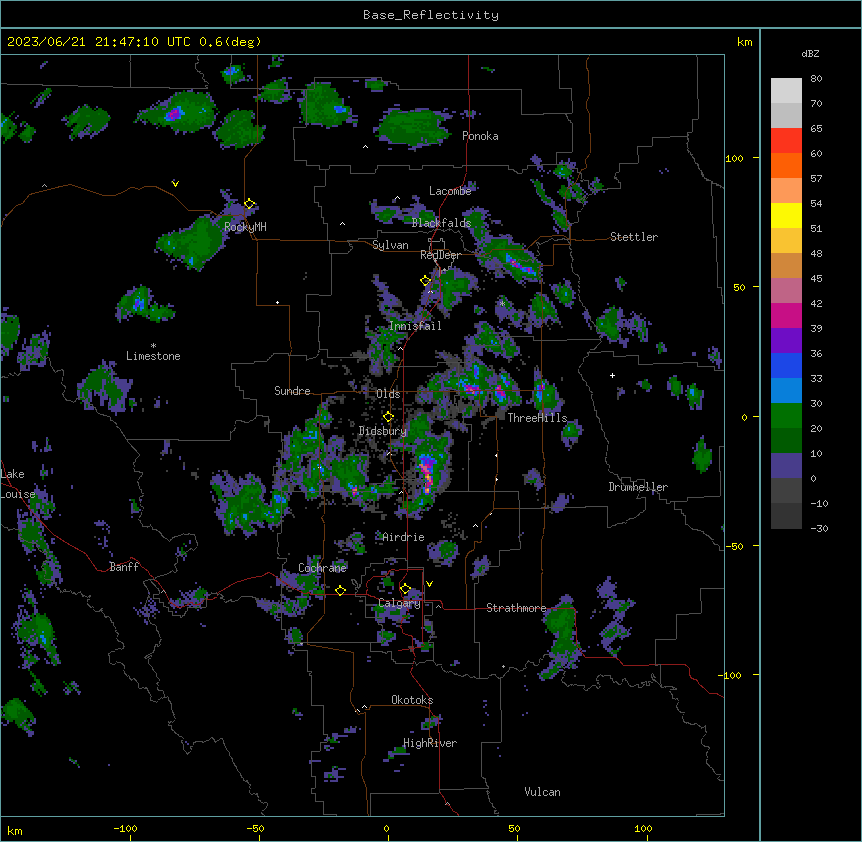The height and width of the screenshot is (842, 862).
Task: Click the Calgary city label
Action: 399,603
